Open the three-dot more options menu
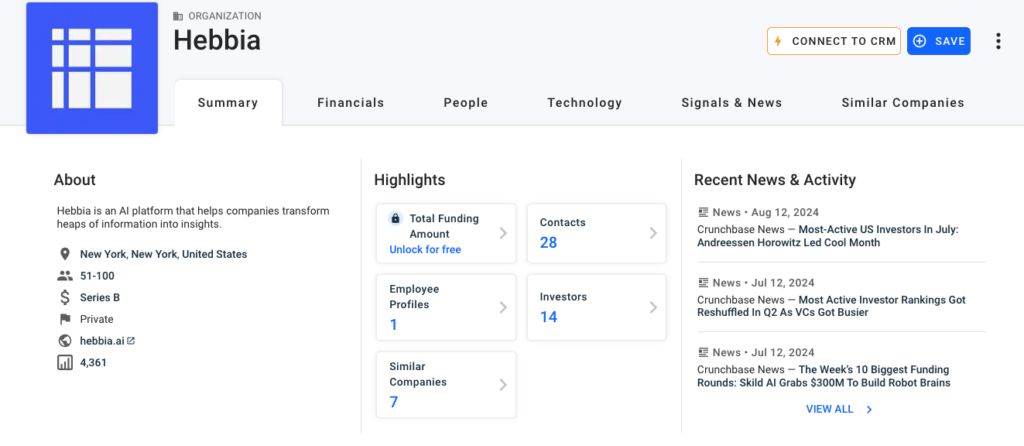The height and width of the screenshot is (446, 1024). 997,41
